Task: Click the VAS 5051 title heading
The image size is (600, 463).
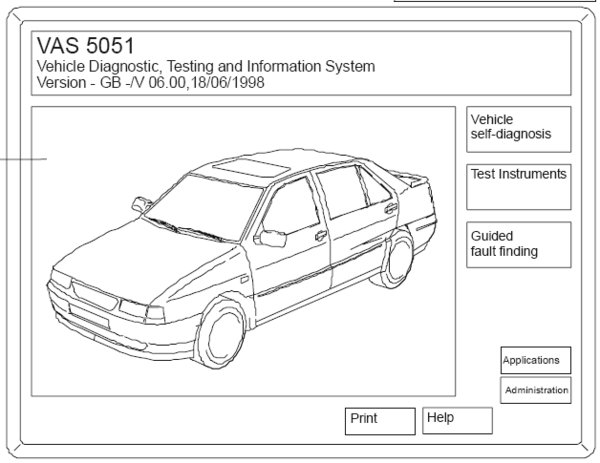Action: [x=85, y=46]
